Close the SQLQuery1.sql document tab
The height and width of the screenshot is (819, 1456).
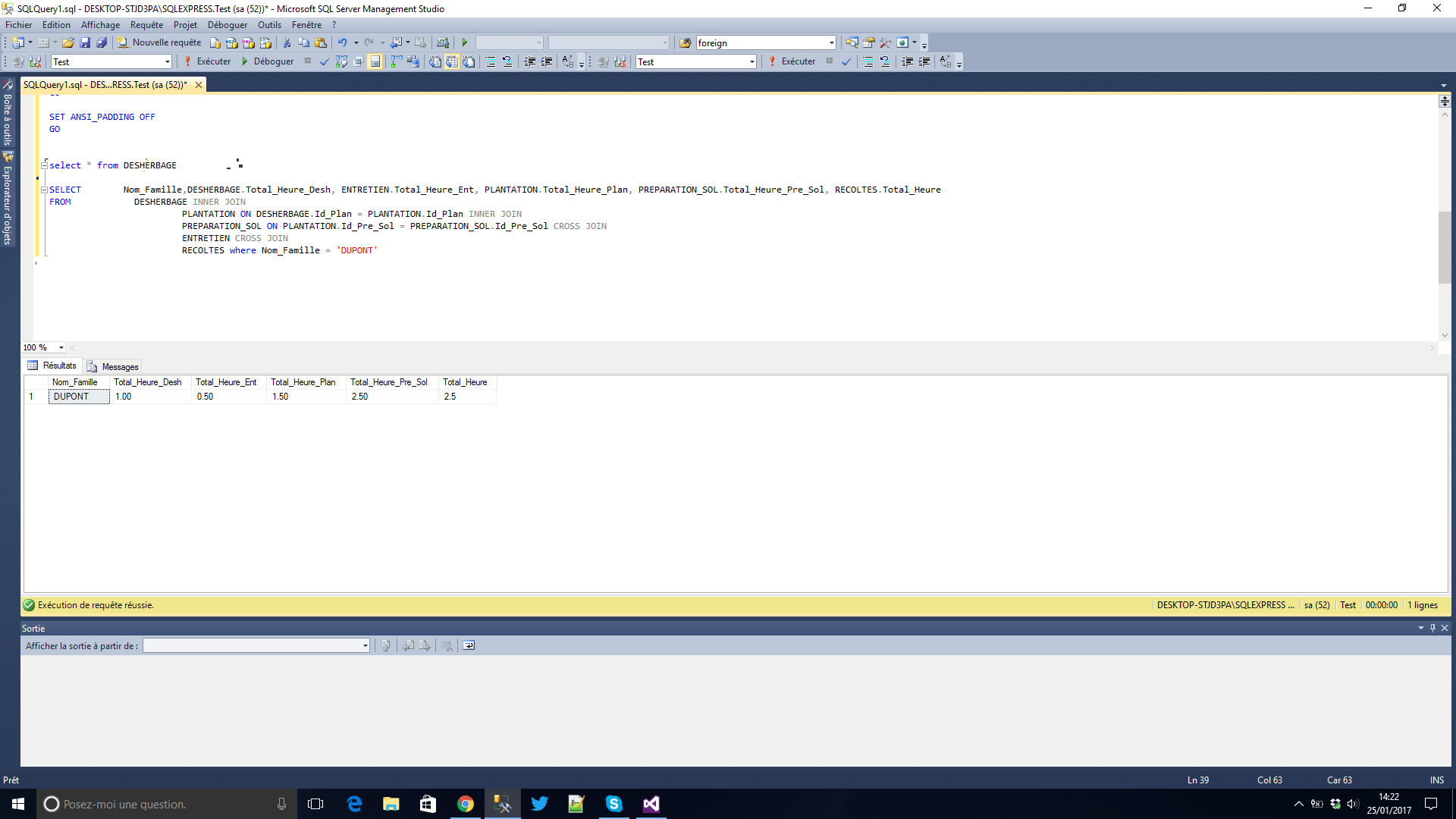[x=199, y=85]
